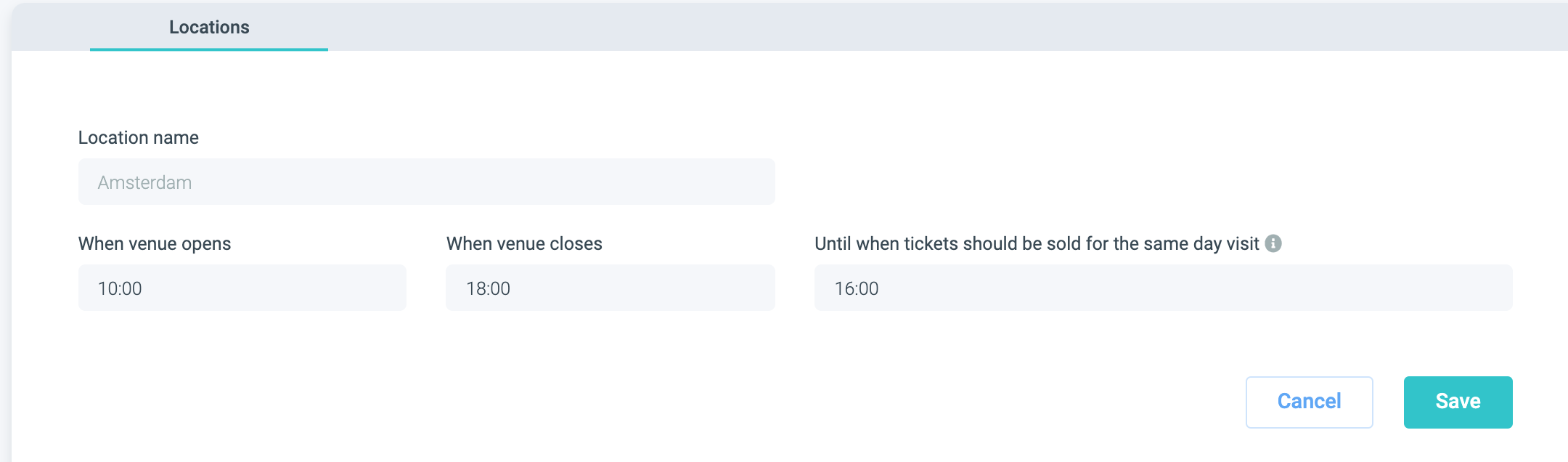Click the Save button
Image resolution: width=1568 pixels, height=462 pixels.
1458,402
